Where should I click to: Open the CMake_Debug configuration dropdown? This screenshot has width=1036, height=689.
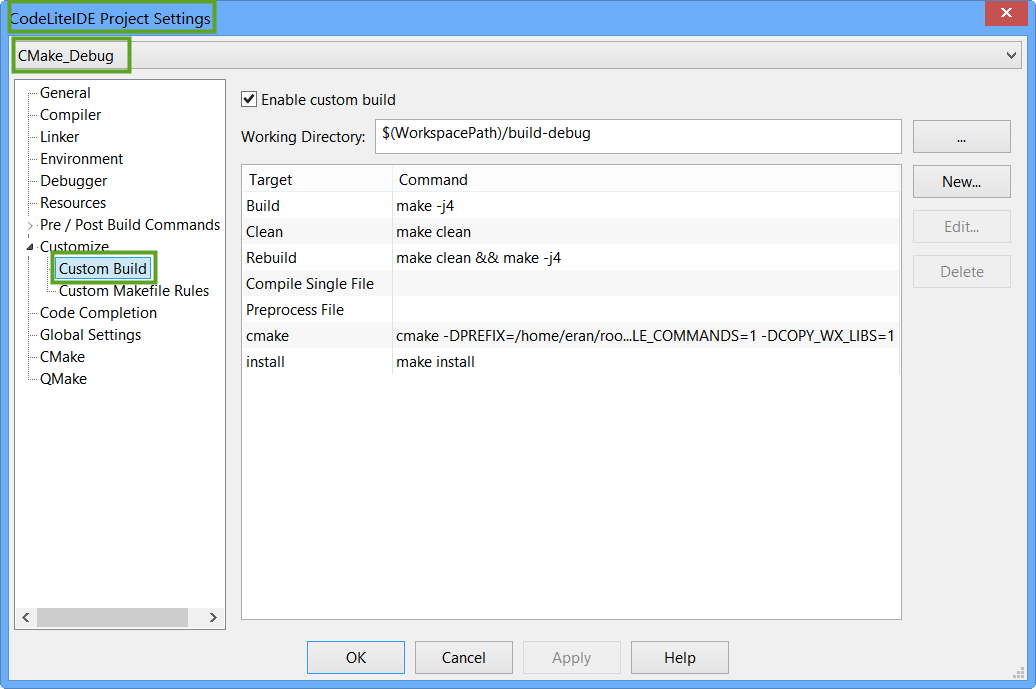coord(517,55)
